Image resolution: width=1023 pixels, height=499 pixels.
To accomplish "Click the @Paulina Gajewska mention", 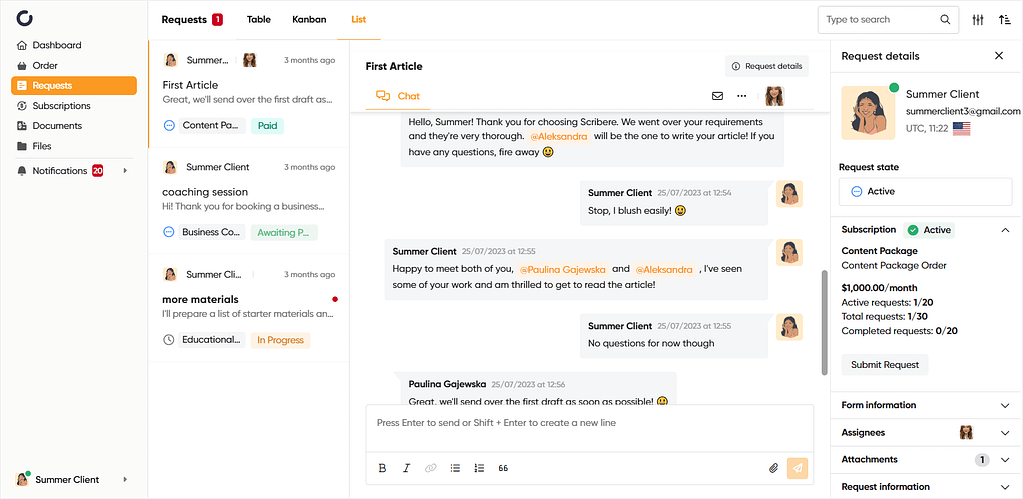I will (562, 269).
